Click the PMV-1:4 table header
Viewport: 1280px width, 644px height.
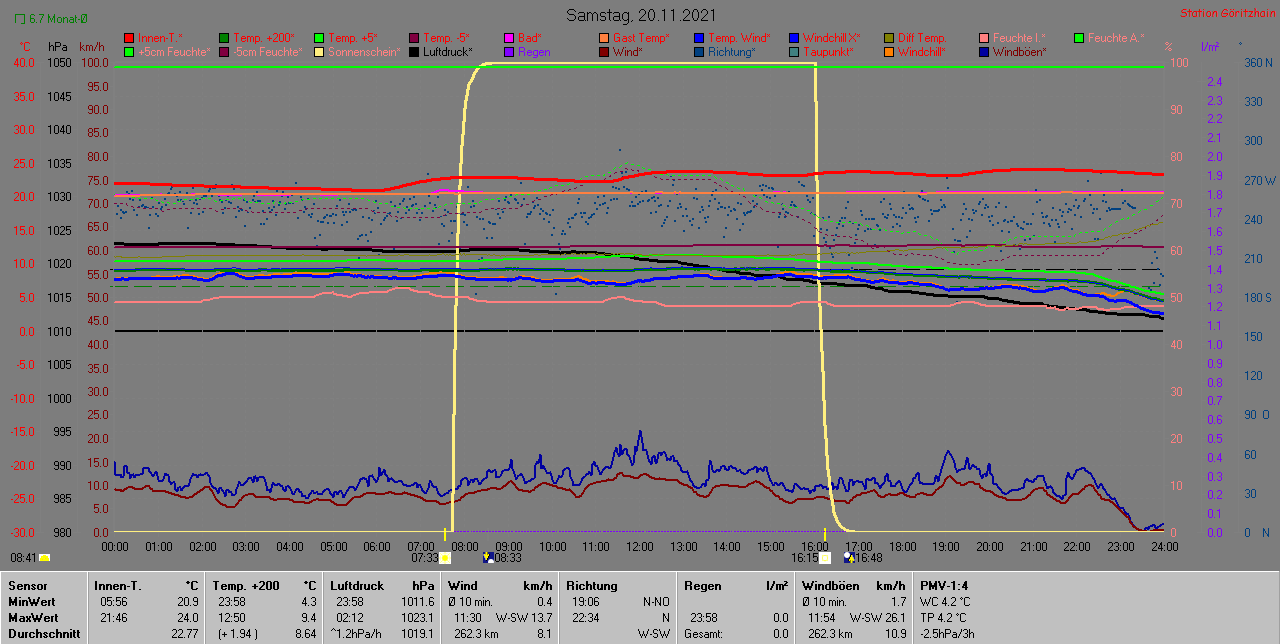(x=944, y=586)
